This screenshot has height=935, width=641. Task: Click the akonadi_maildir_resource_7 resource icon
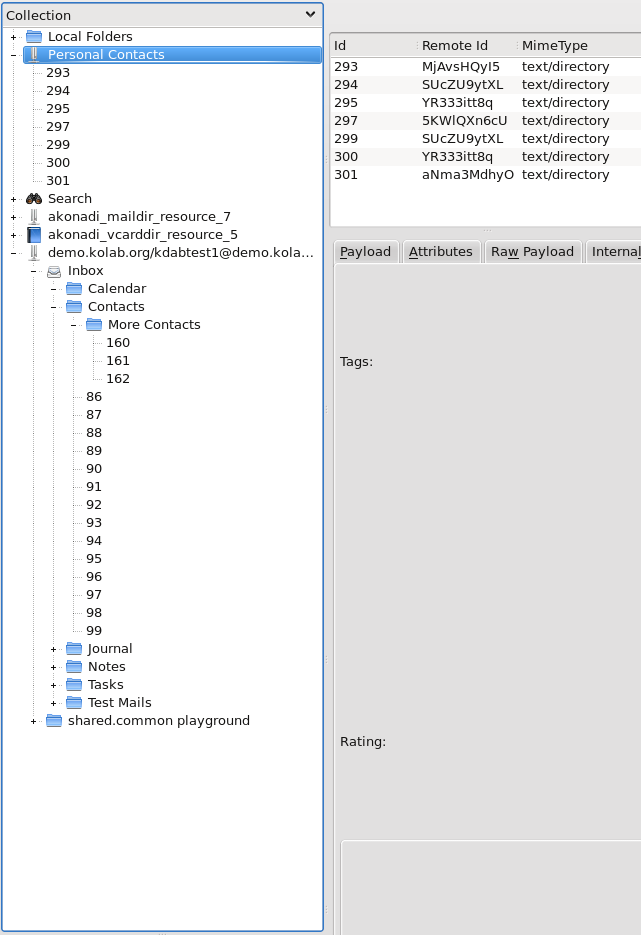click(34, 217)
